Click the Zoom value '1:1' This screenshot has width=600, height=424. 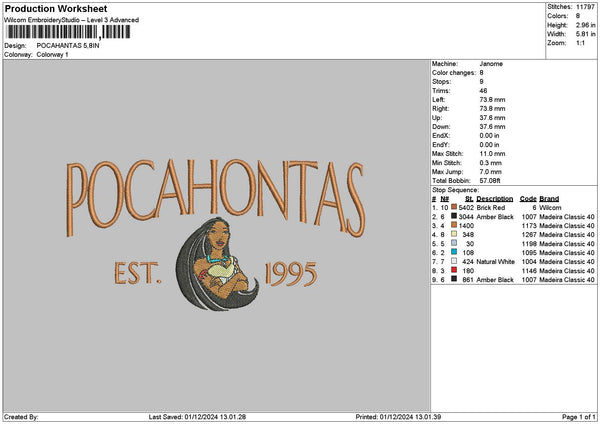[x=580, y=43]
